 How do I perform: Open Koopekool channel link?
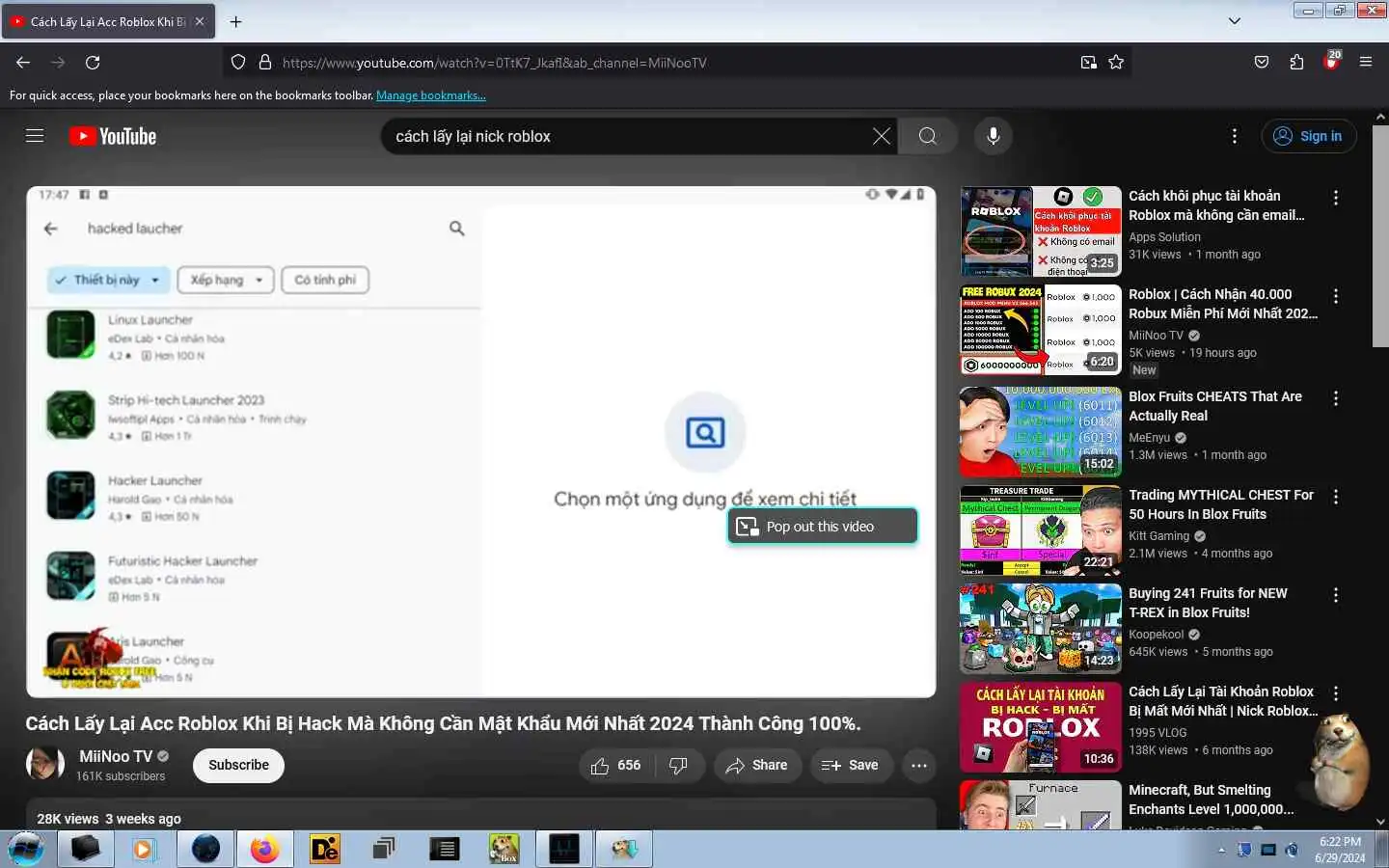[1157, 635]
